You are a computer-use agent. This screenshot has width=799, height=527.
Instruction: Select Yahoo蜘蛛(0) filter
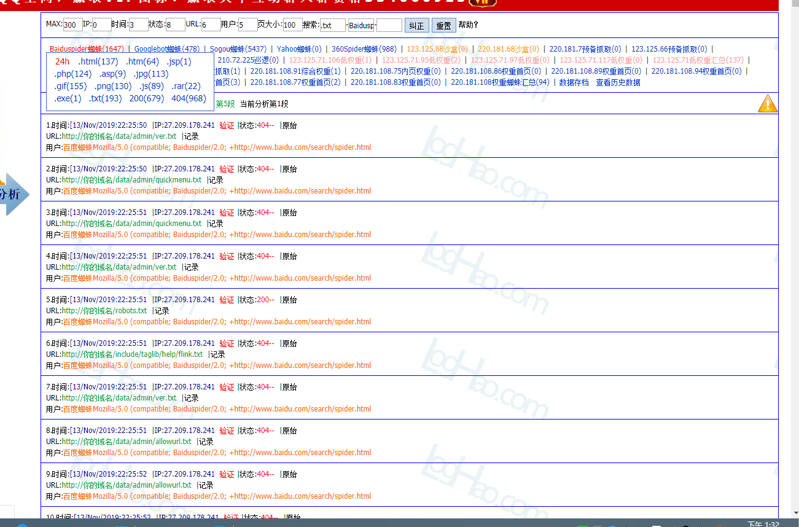click(x=299, y=49)
